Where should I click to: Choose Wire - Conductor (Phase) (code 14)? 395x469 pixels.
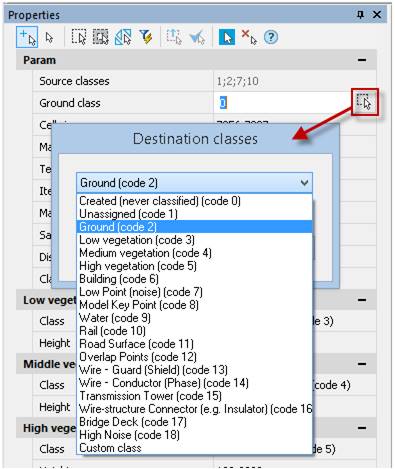[x=194, y=383]
